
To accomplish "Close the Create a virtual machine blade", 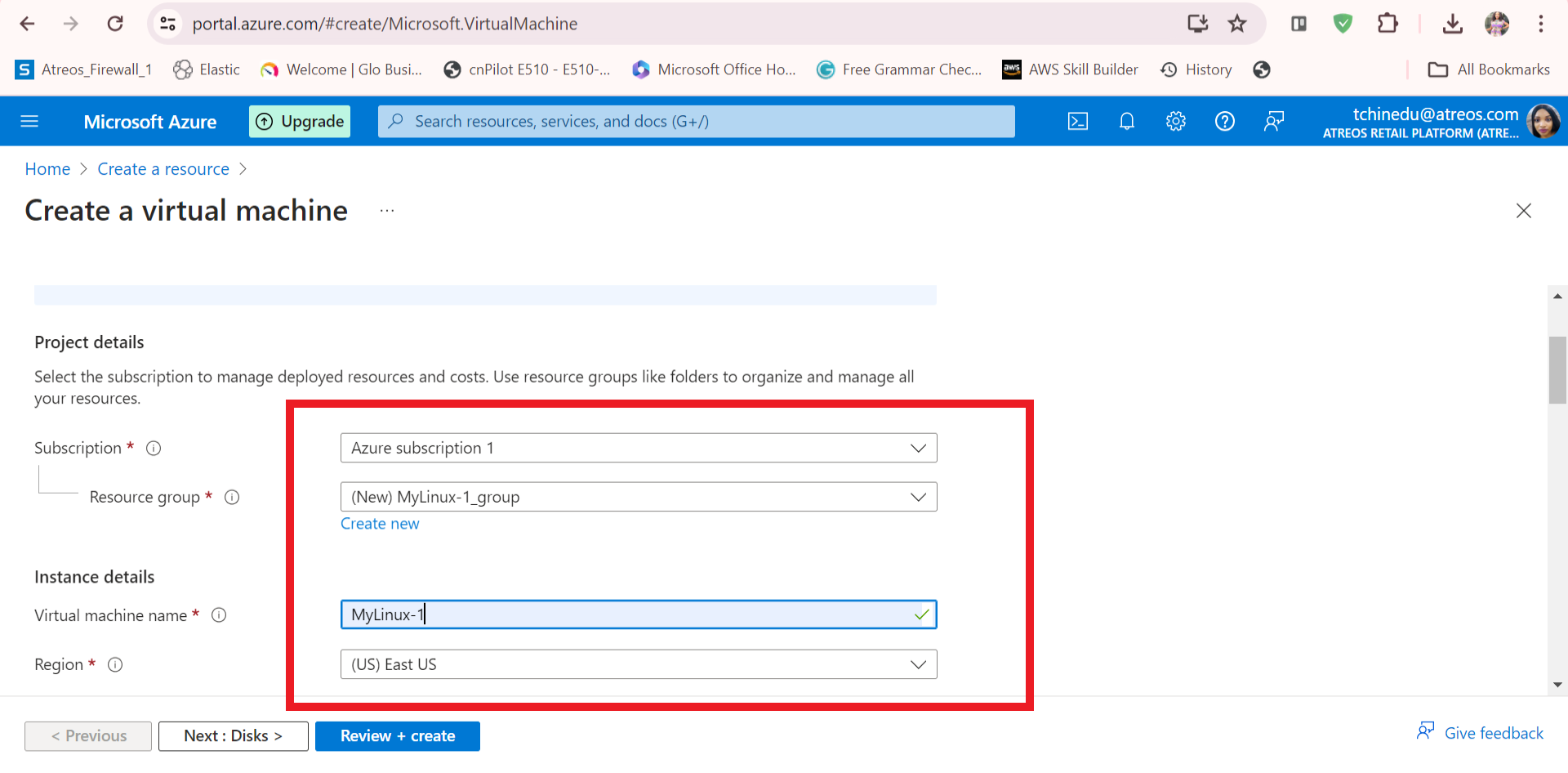I will (1524, 211).
